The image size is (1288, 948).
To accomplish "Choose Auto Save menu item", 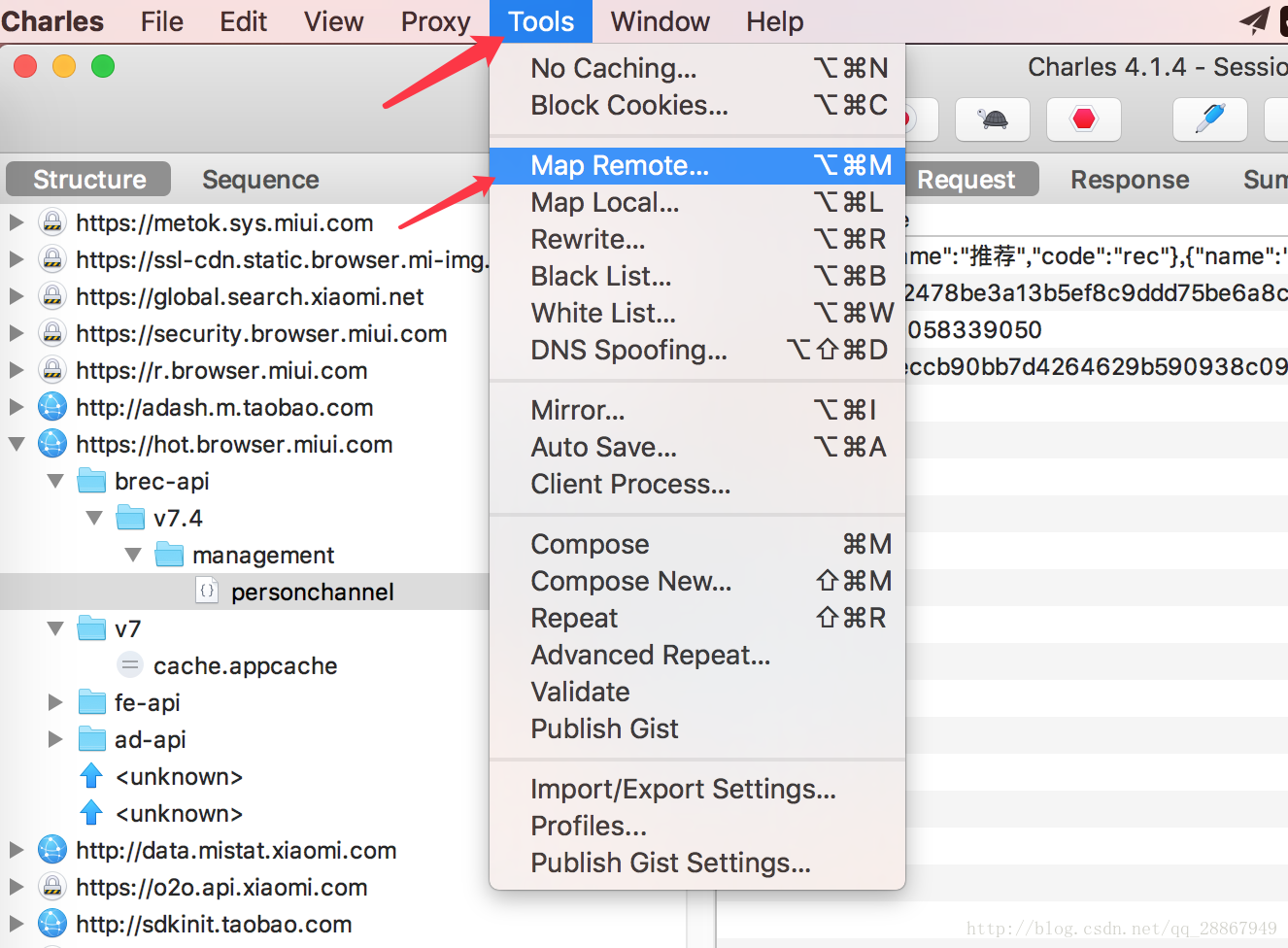I will tap(697, 448).
